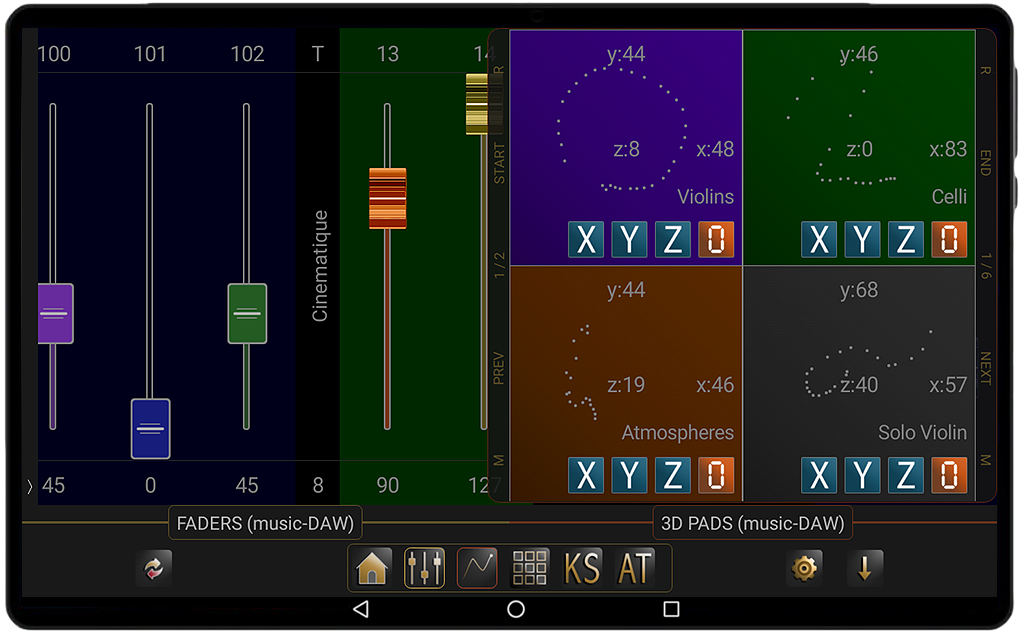Image resolution: width=1024 pixels, height=633 pixels.
Task: Click the blue fader handle on channel 101
Action: tap(150, 429)
